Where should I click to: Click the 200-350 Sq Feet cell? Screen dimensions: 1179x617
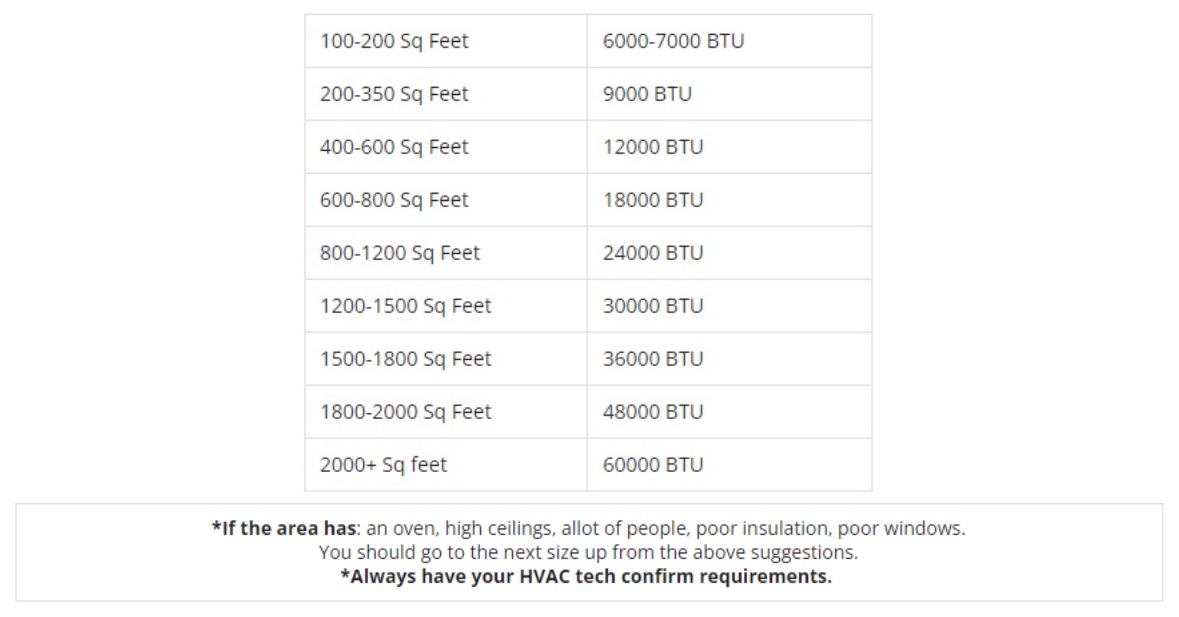[394, 94]
